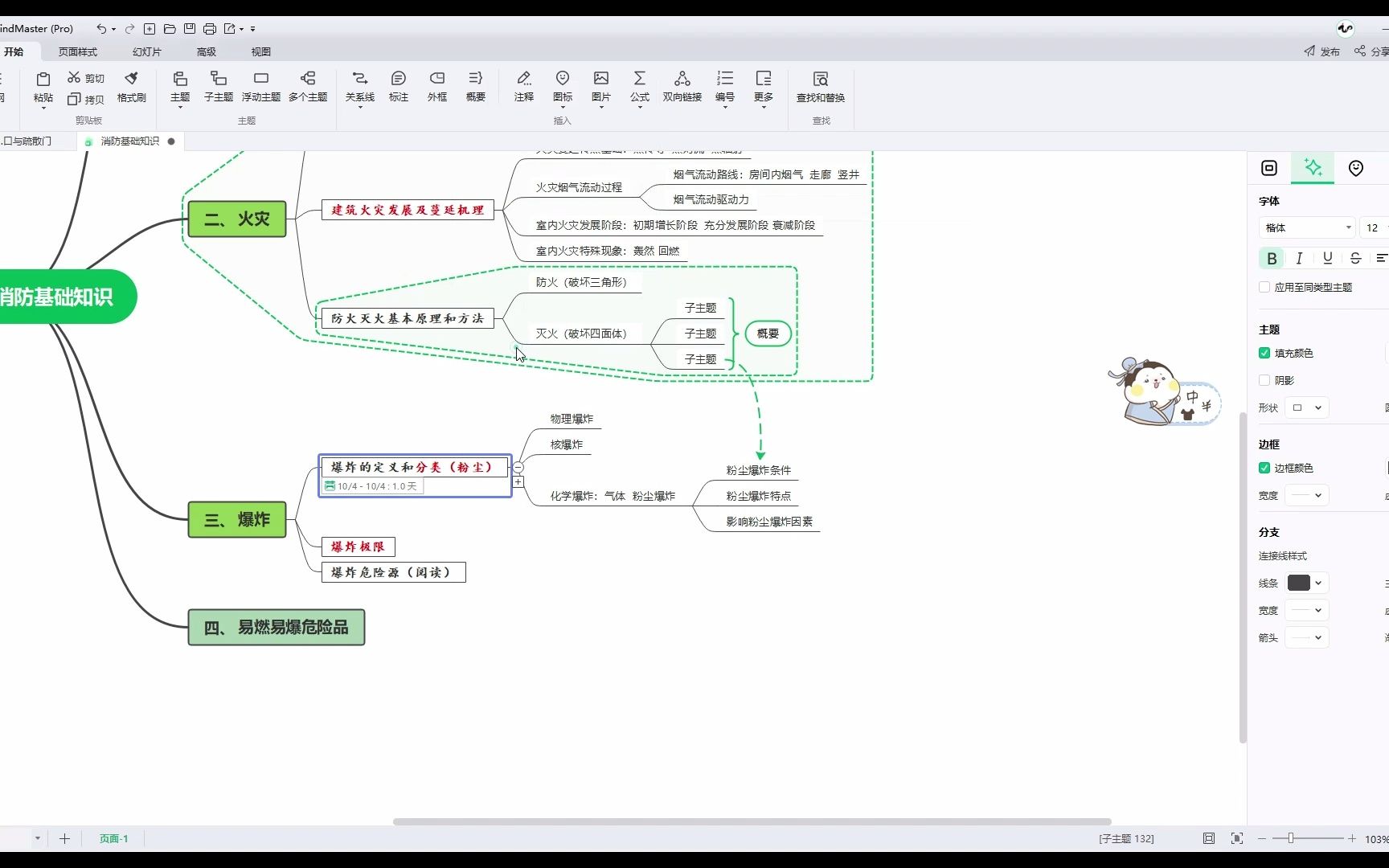This screenshot has height=868, width=1389.
Task: Click the horizontal scrollbar at canvas bottom
Action: pos(752,821)
